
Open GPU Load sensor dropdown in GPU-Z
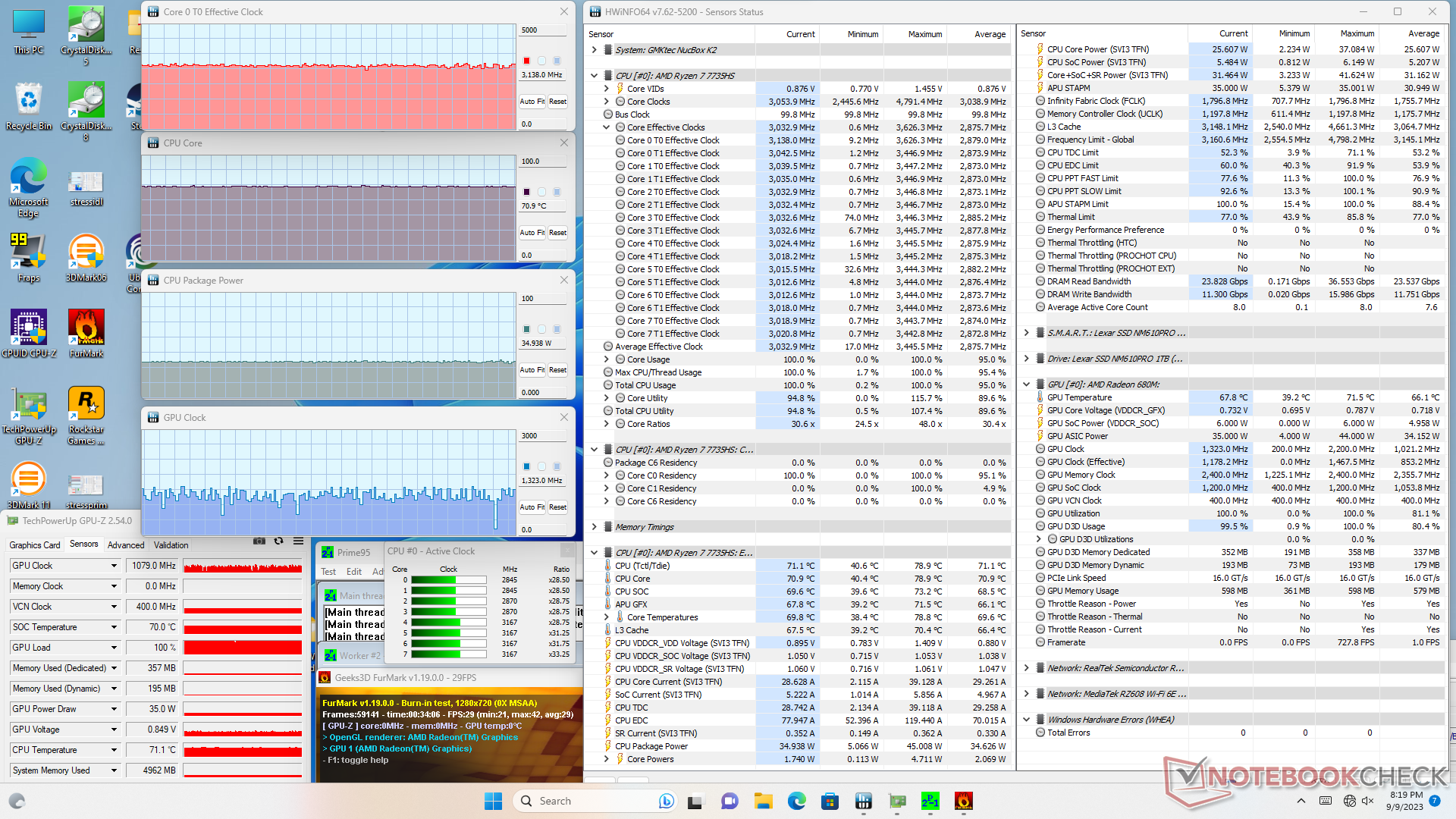114,648
